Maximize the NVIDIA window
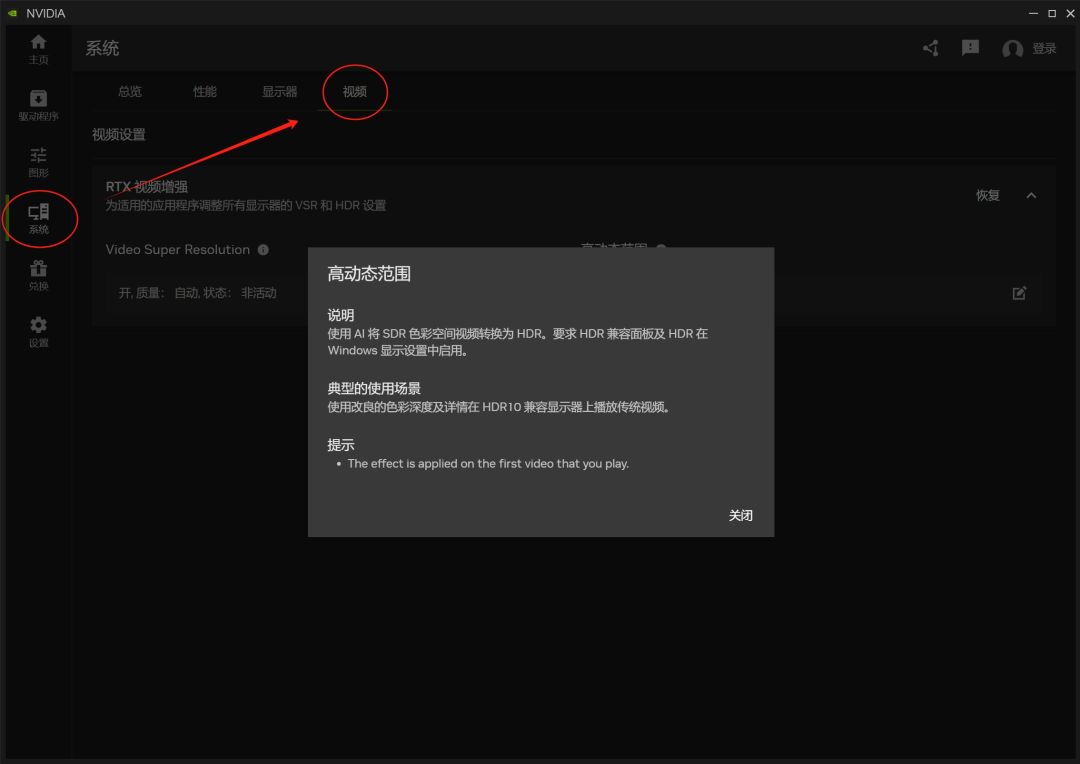This screenshot has height=764, width=1080. 1052,13
